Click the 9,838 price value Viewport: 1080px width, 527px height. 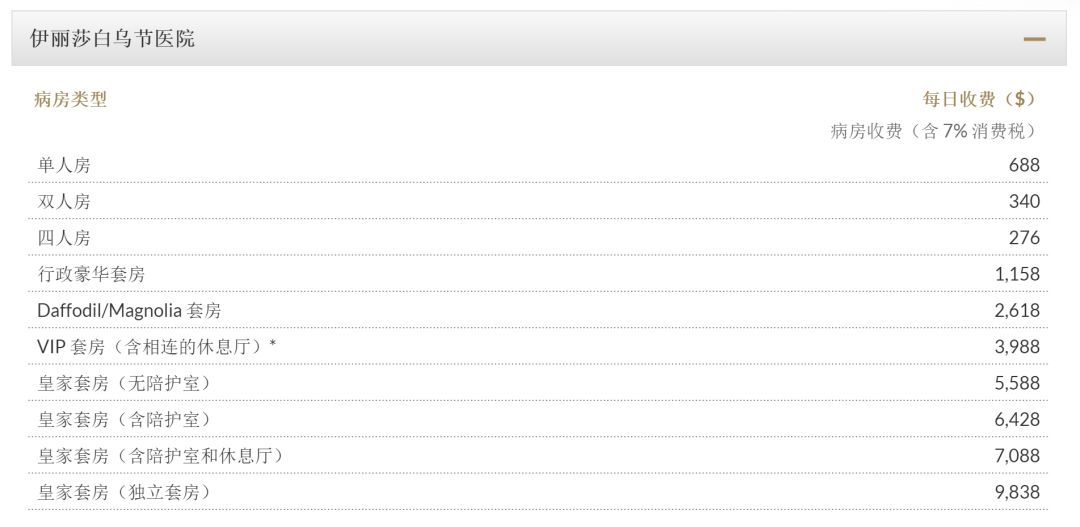point(1017,492)
